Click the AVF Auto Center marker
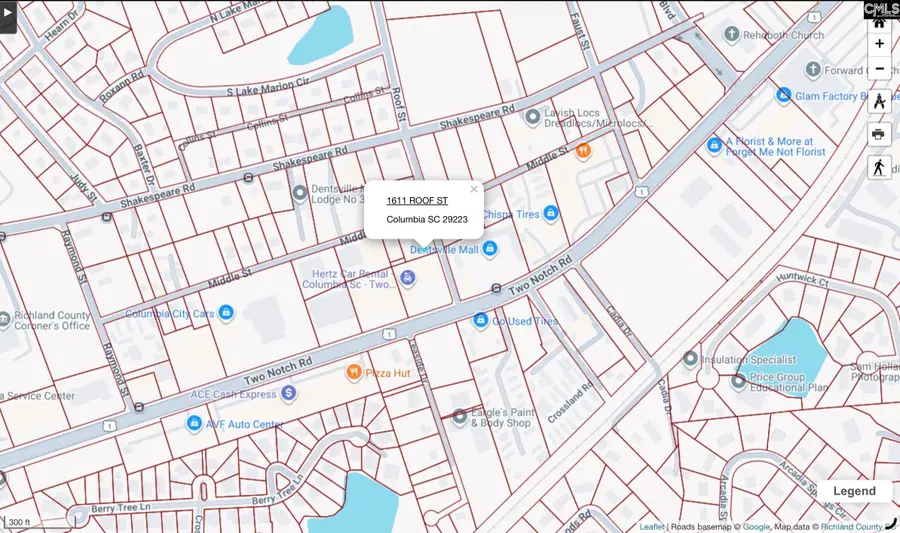900x533 pixels. coord(195,424)
